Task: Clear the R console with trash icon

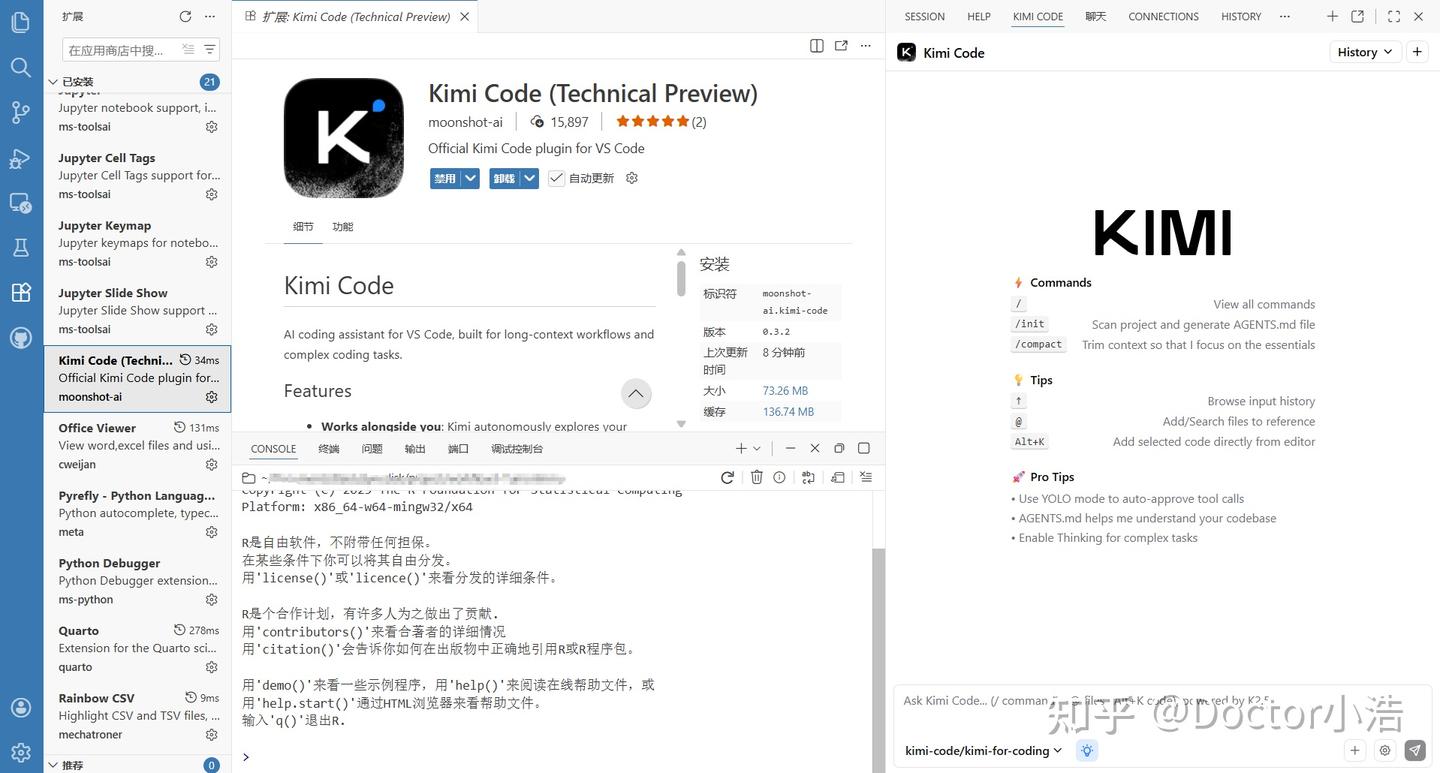Action: coord(755,477)
